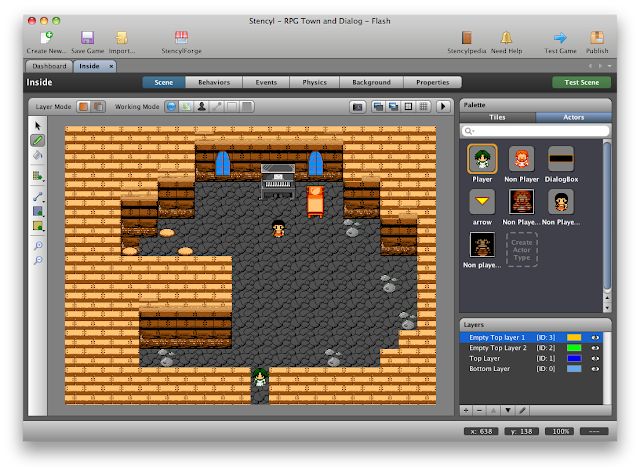Remove layer with minus button
Image resolution: width=640 pixels, height=473 pixels.
tap(480, 411)
